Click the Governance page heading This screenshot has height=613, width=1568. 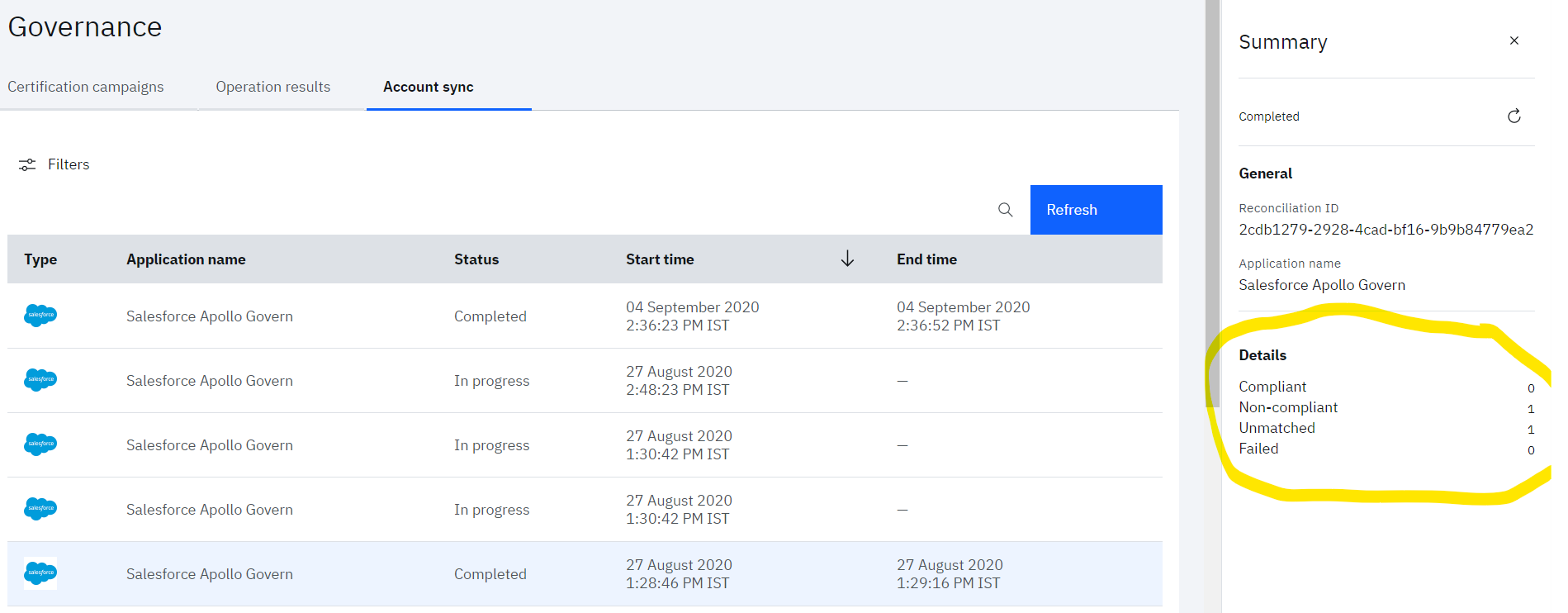(x=85, y=27)
